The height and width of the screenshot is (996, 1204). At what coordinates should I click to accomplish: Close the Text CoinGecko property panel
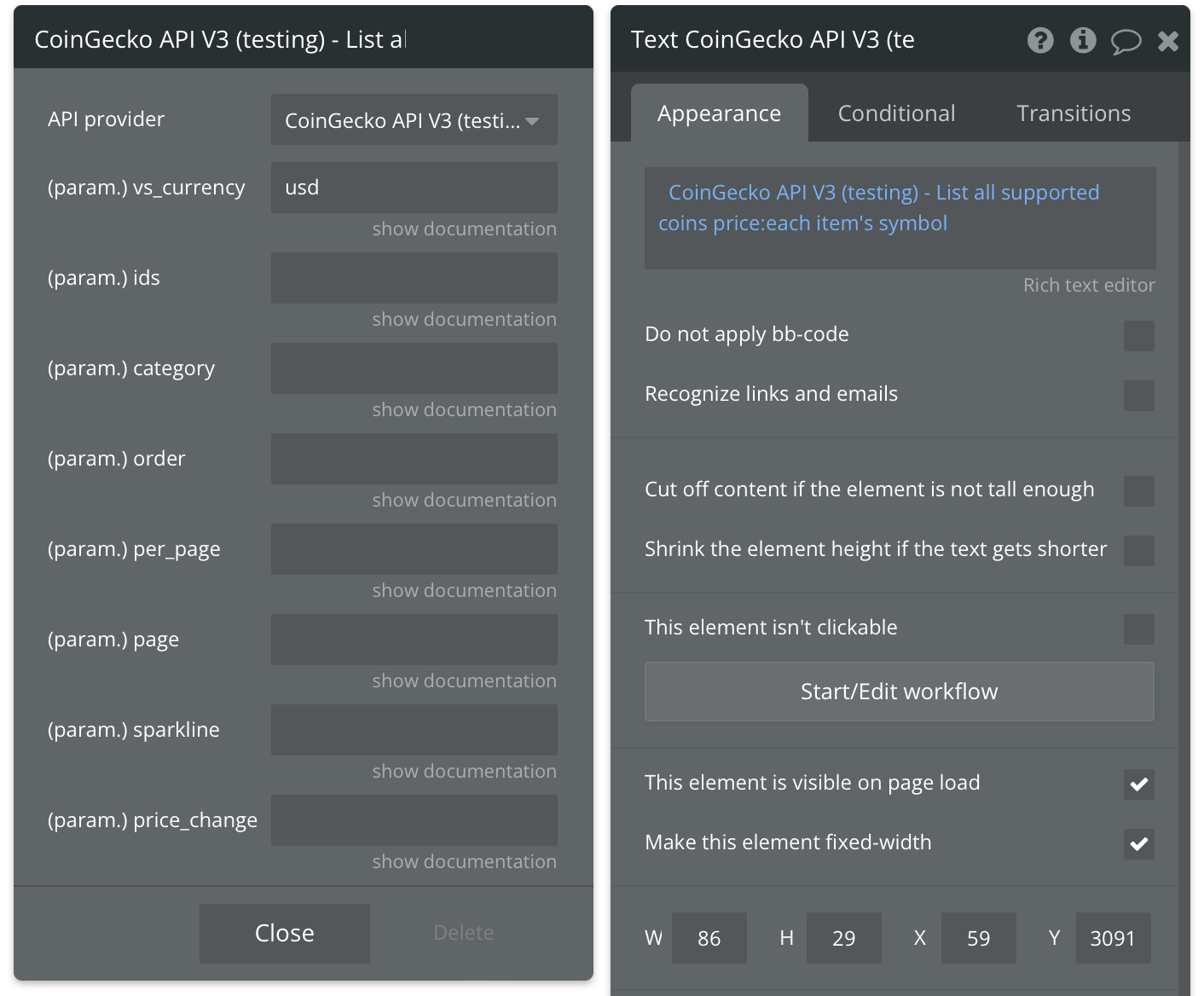coord(1168,41)
